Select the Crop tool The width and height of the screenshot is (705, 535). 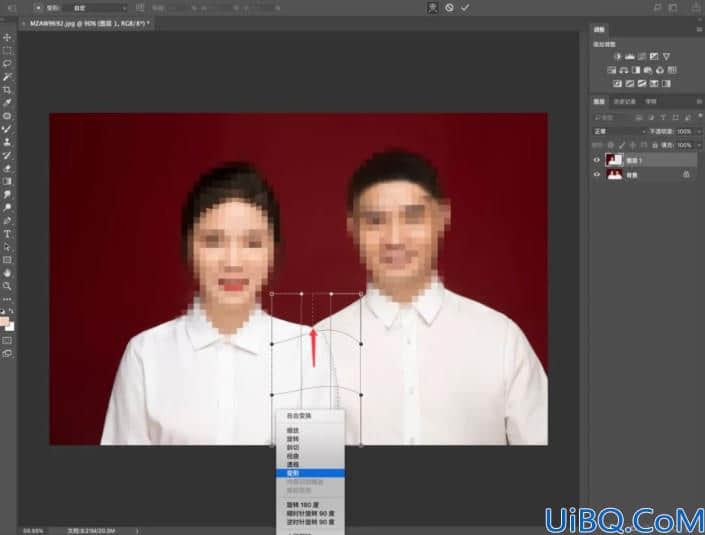coord(7,89)
